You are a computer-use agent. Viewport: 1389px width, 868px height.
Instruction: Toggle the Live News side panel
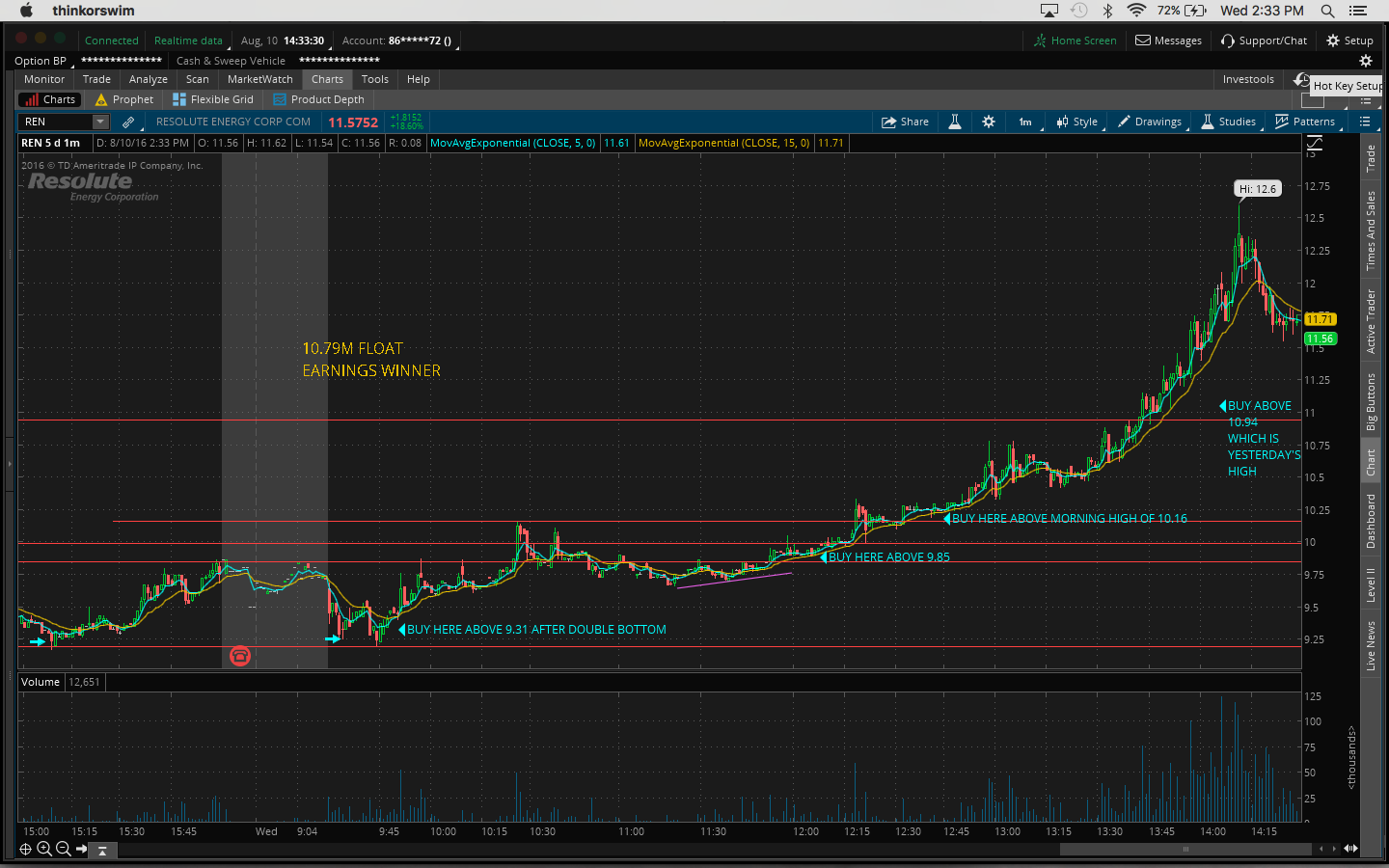click(1371, 645)
